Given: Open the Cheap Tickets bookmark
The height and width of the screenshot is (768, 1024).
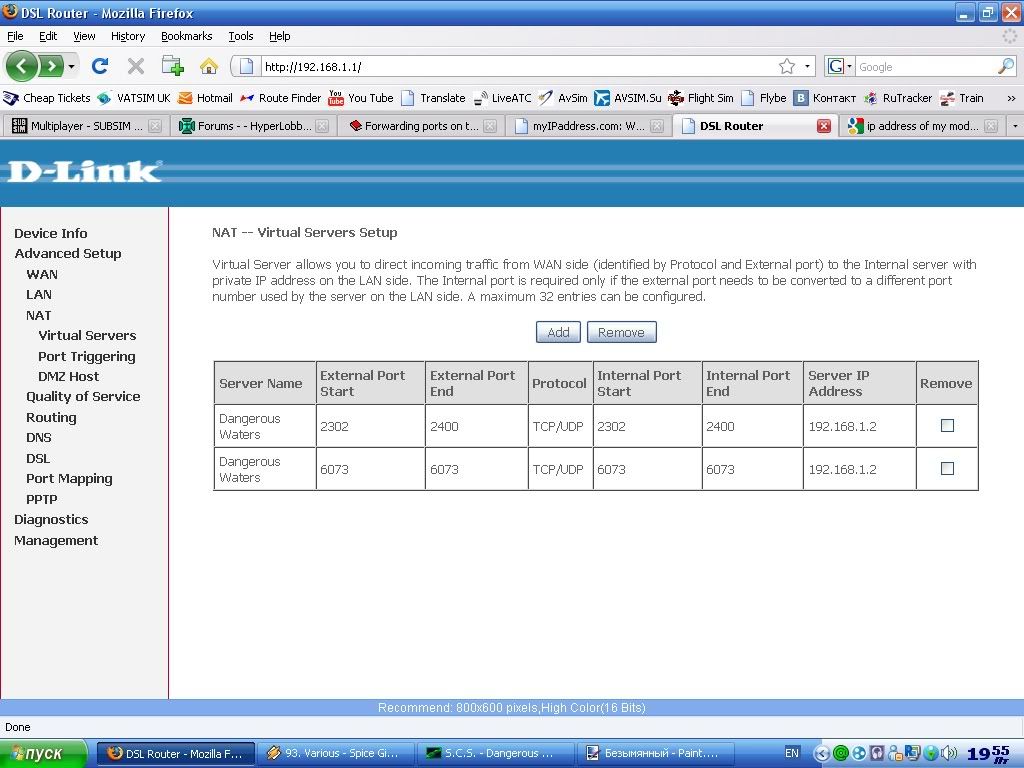Looking at the screenshot, I should 47,98.
